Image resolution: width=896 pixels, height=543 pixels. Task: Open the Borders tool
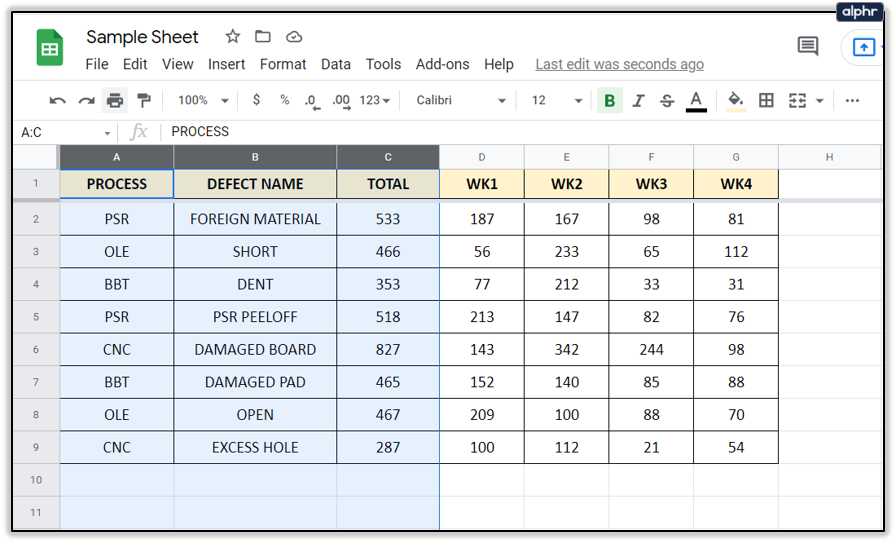click(x=766, y=100)
